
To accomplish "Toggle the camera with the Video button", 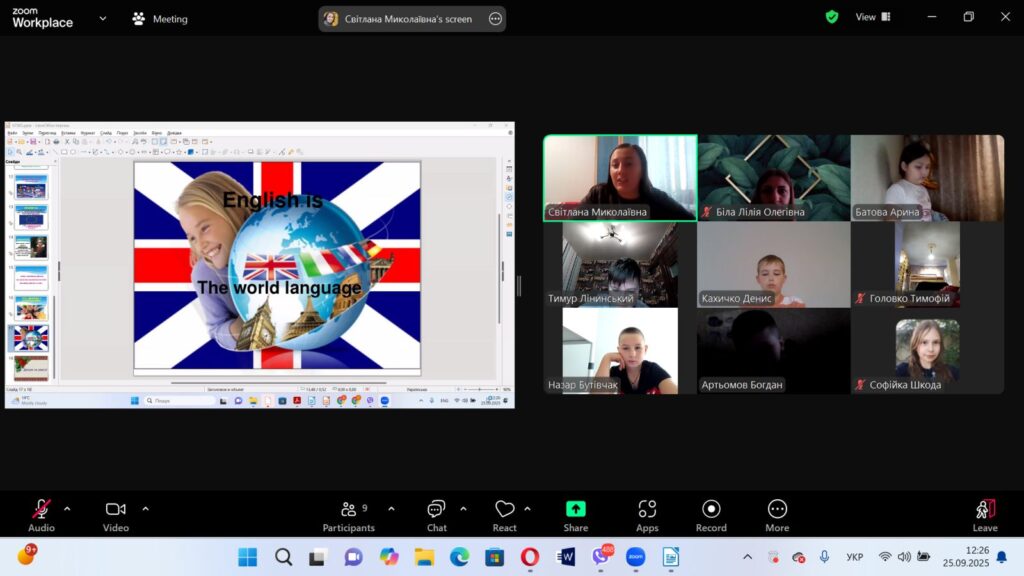I will (116, 515).
